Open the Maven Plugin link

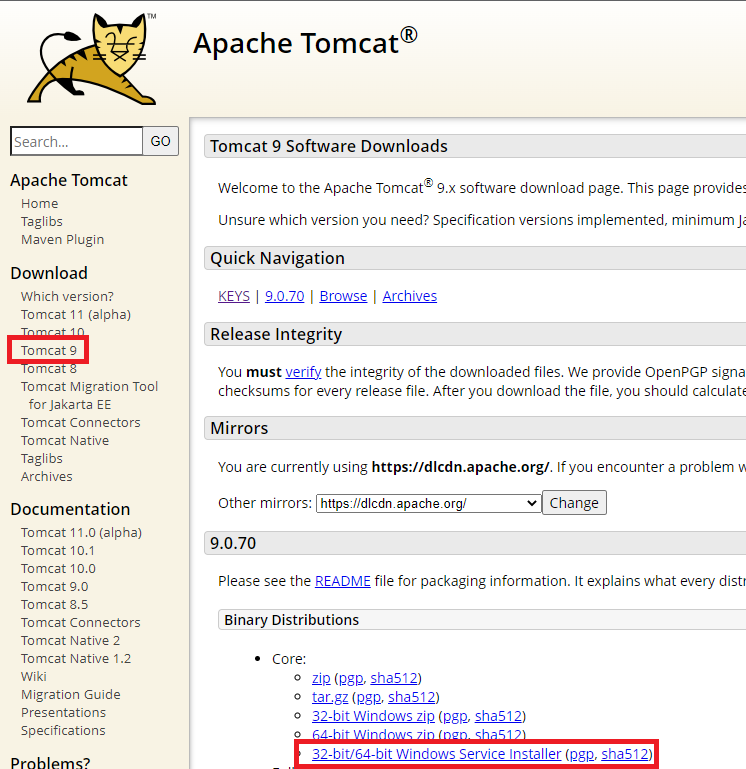62,239
